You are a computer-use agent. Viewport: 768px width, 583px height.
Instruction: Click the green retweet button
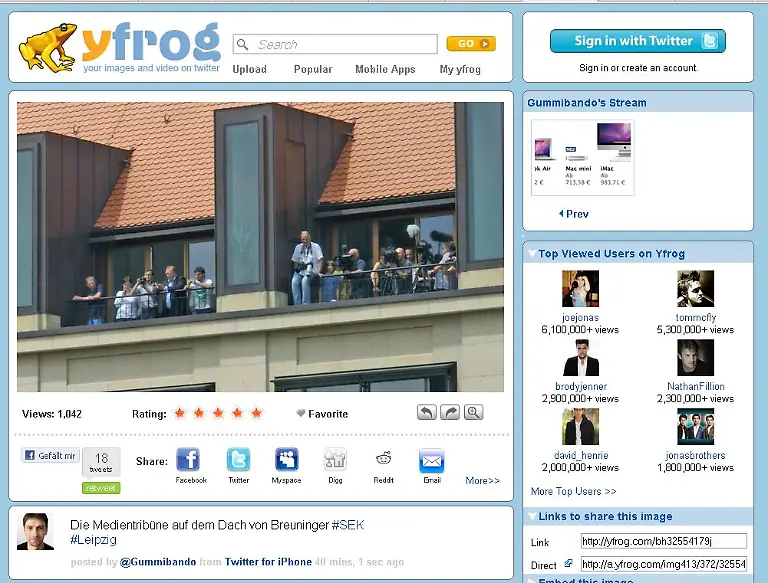(101, 488)
